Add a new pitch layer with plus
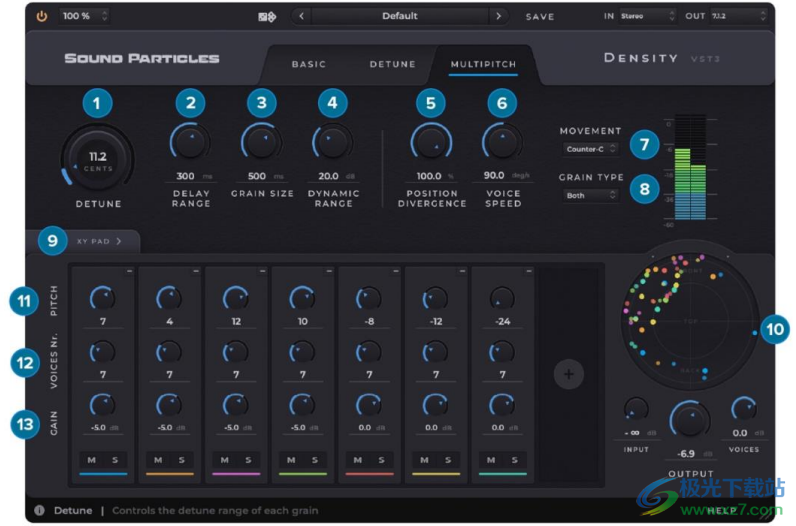The height and width of the screenshot is (526, 796). point(568,374)
